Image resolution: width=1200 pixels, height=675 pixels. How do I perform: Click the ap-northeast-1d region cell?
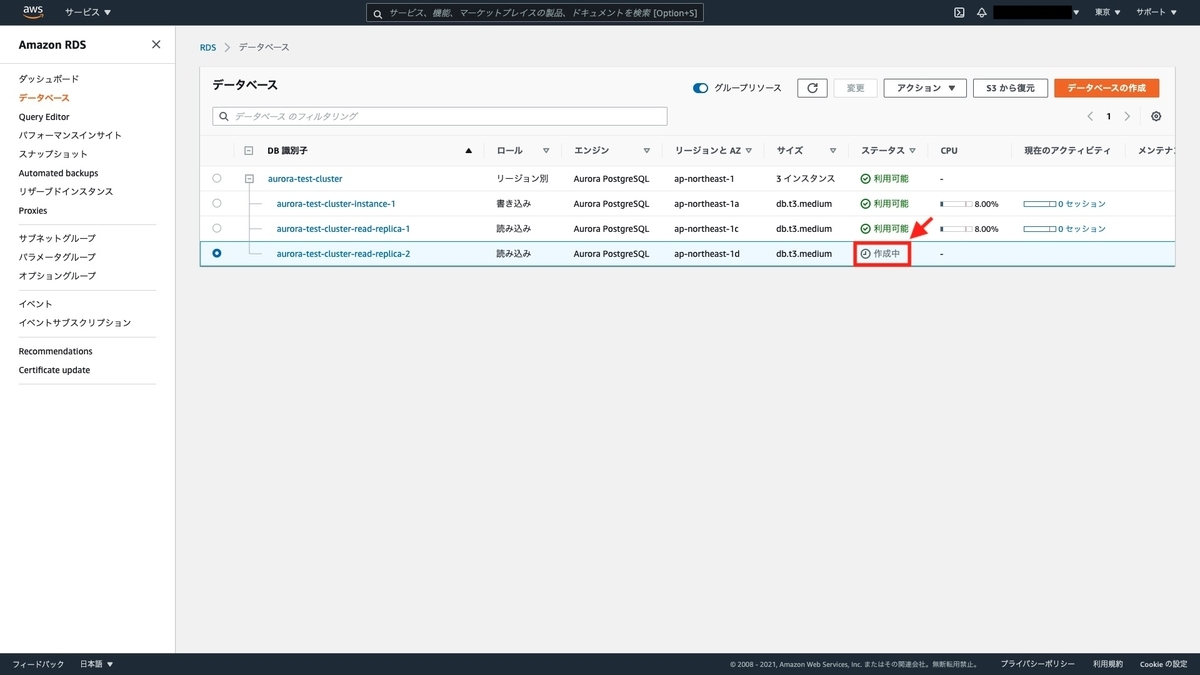click(707, 254)
